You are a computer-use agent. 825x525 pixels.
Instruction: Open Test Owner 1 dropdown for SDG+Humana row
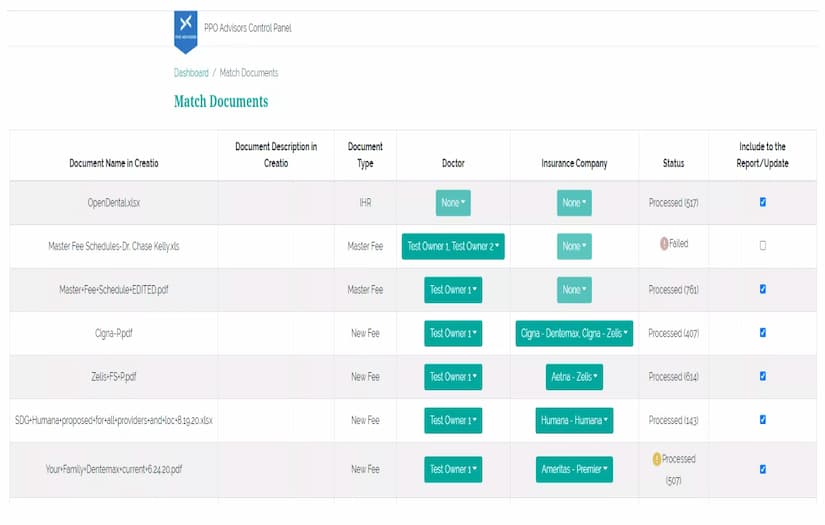coord(453,420)
